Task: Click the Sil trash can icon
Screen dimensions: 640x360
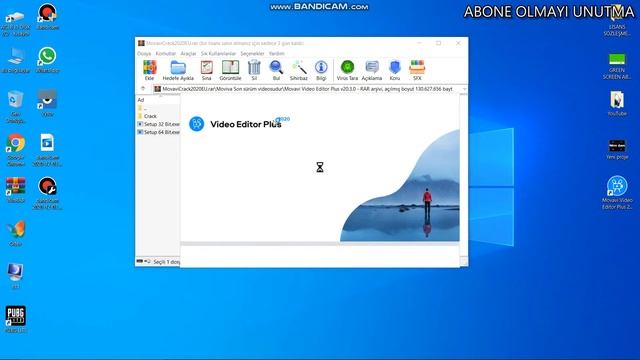Action: point(254,70)
